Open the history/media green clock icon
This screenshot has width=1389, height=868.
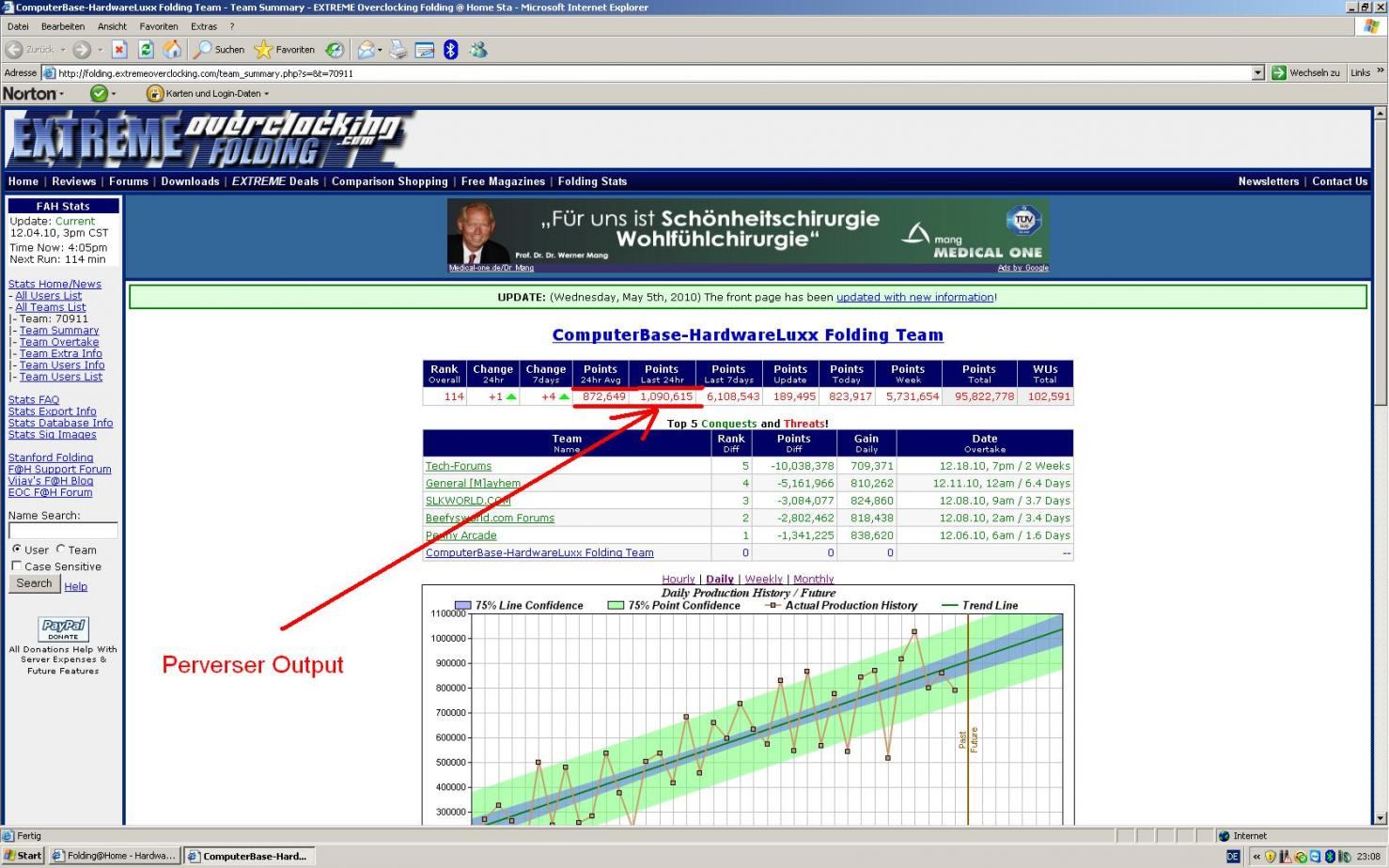(335, 50)
